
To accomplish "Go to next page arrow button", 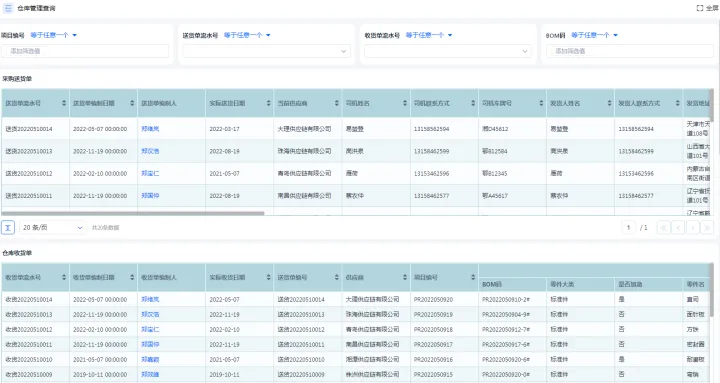I will (x=693, y=227).
